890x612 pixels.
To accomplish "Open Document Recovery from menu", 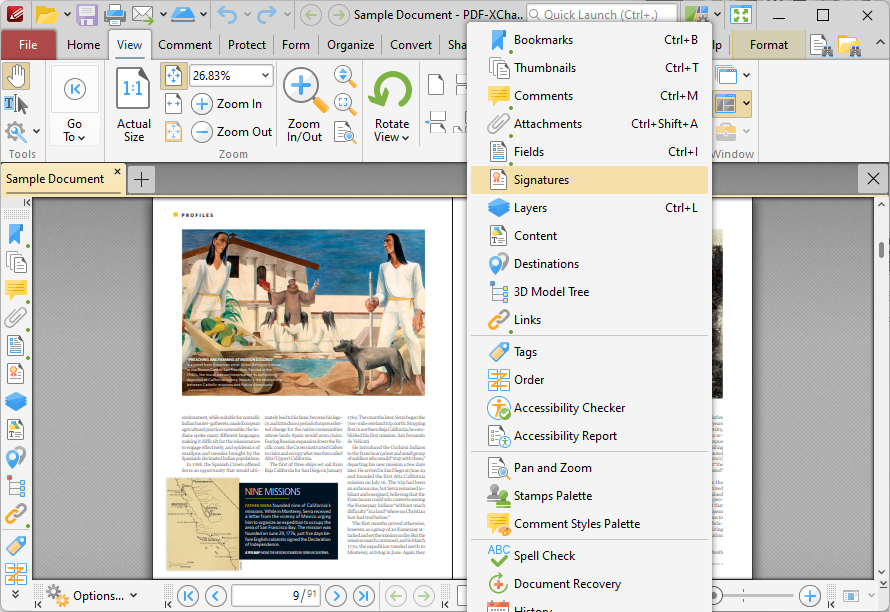I will [589, 584].
